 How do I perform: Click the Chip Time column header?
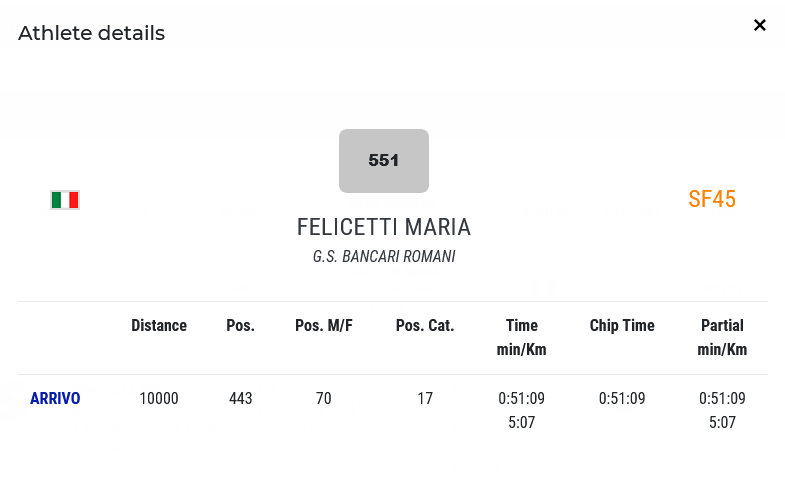point(622,326)
